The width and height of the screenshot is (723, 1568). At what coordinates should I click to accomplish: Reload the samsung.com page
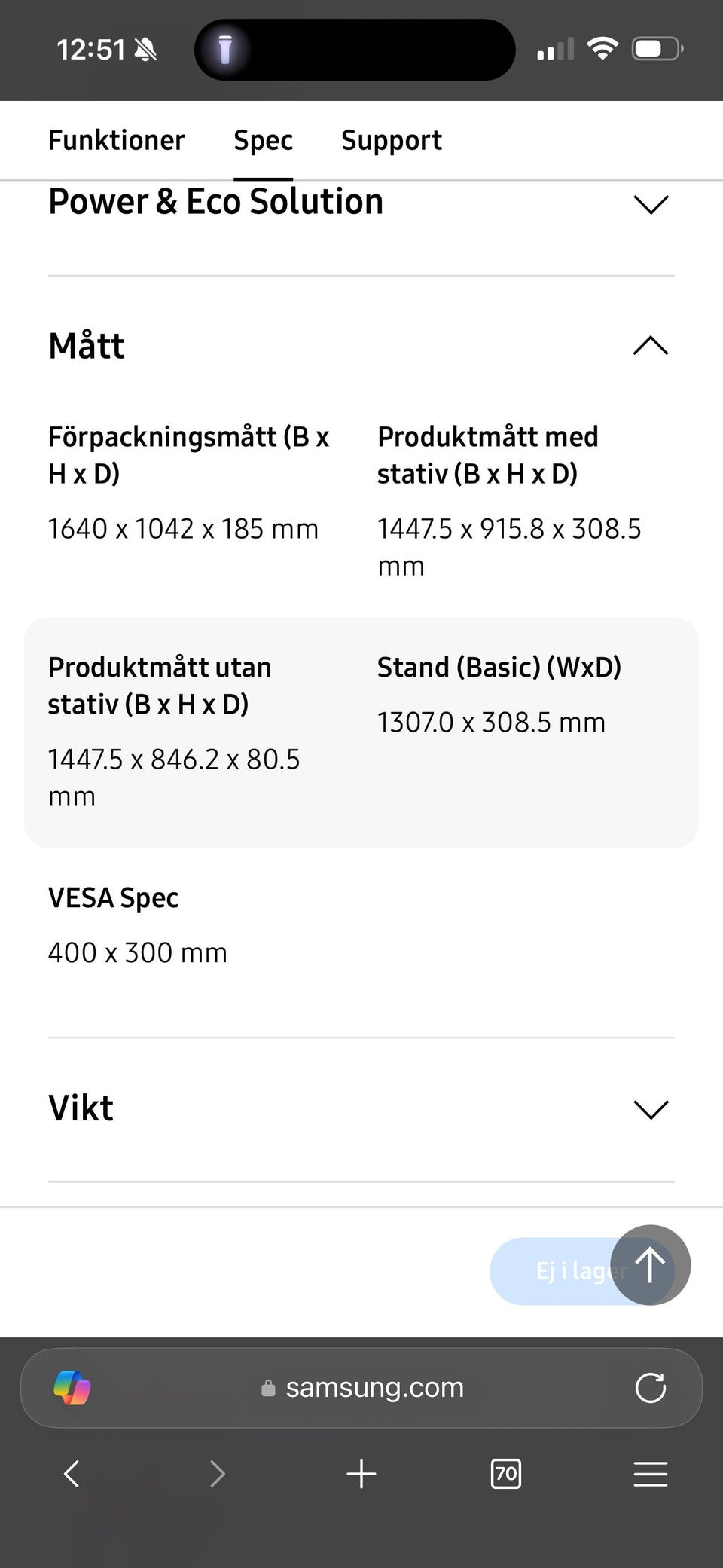650,1387
